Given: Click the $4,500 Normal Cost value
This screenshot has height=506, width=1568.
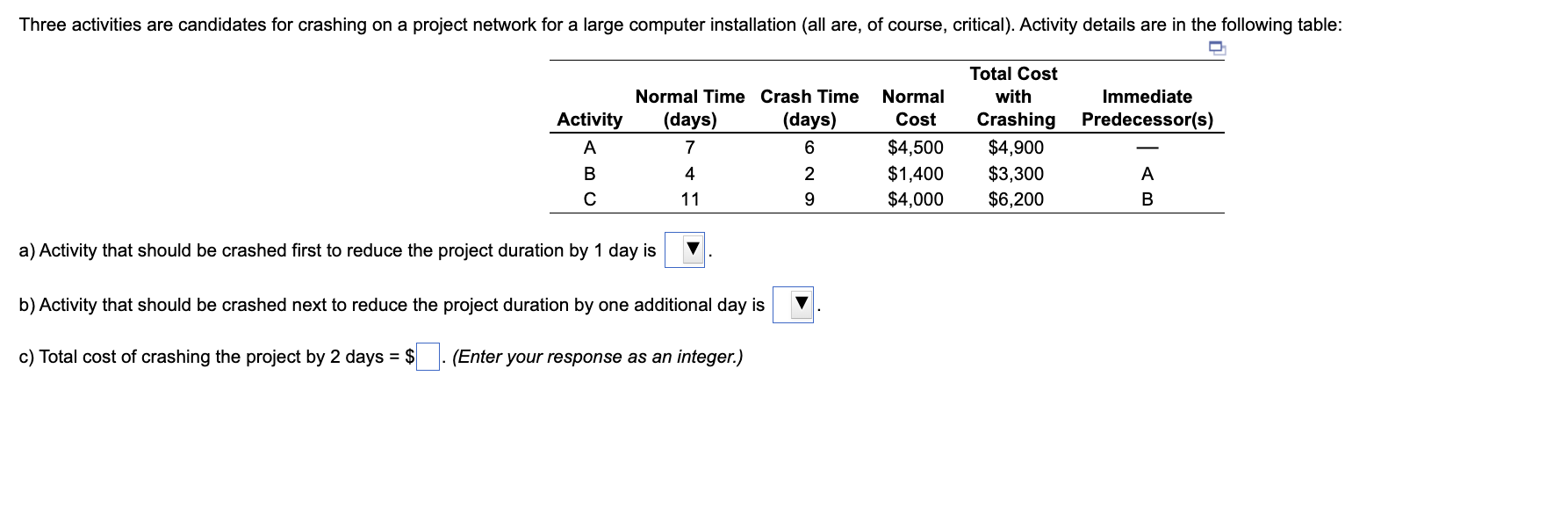Looking at the screenshot, I should (x=913, y=148).
